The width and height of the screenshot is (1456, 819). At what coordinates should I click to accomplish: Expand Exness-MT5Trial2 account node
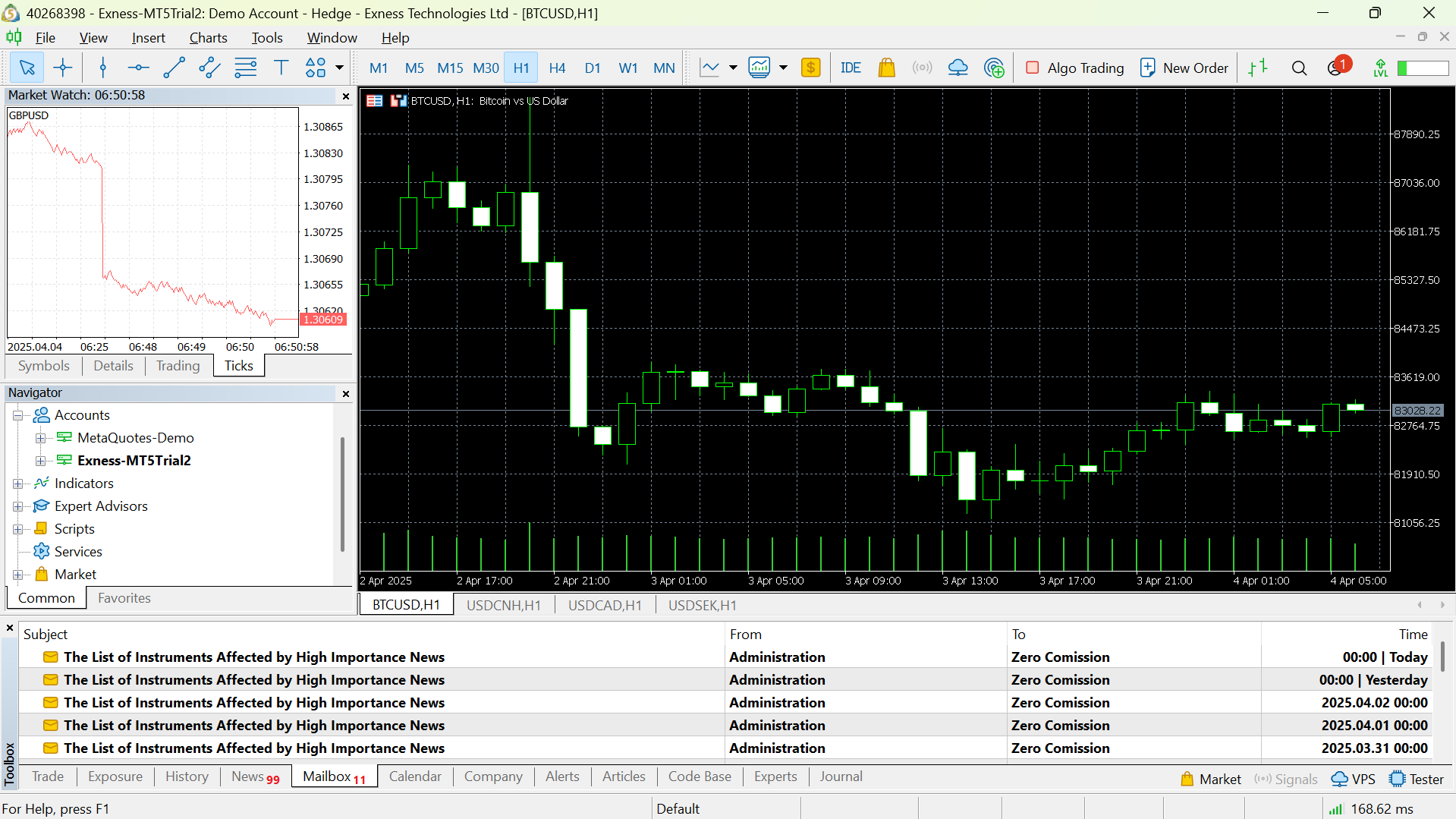(x=40, y=461)
